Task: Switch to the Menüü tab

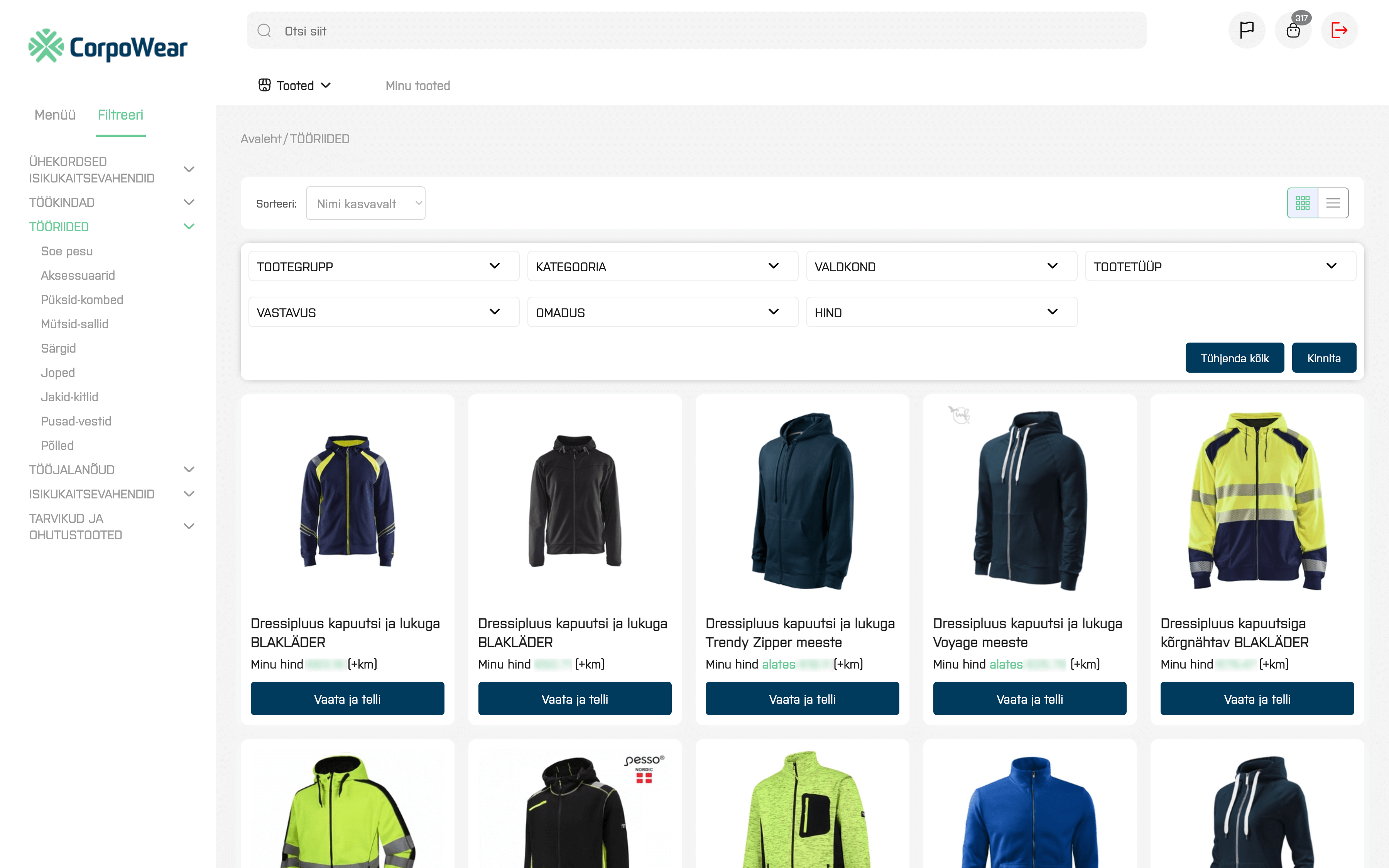Action: tap(55, 115)
